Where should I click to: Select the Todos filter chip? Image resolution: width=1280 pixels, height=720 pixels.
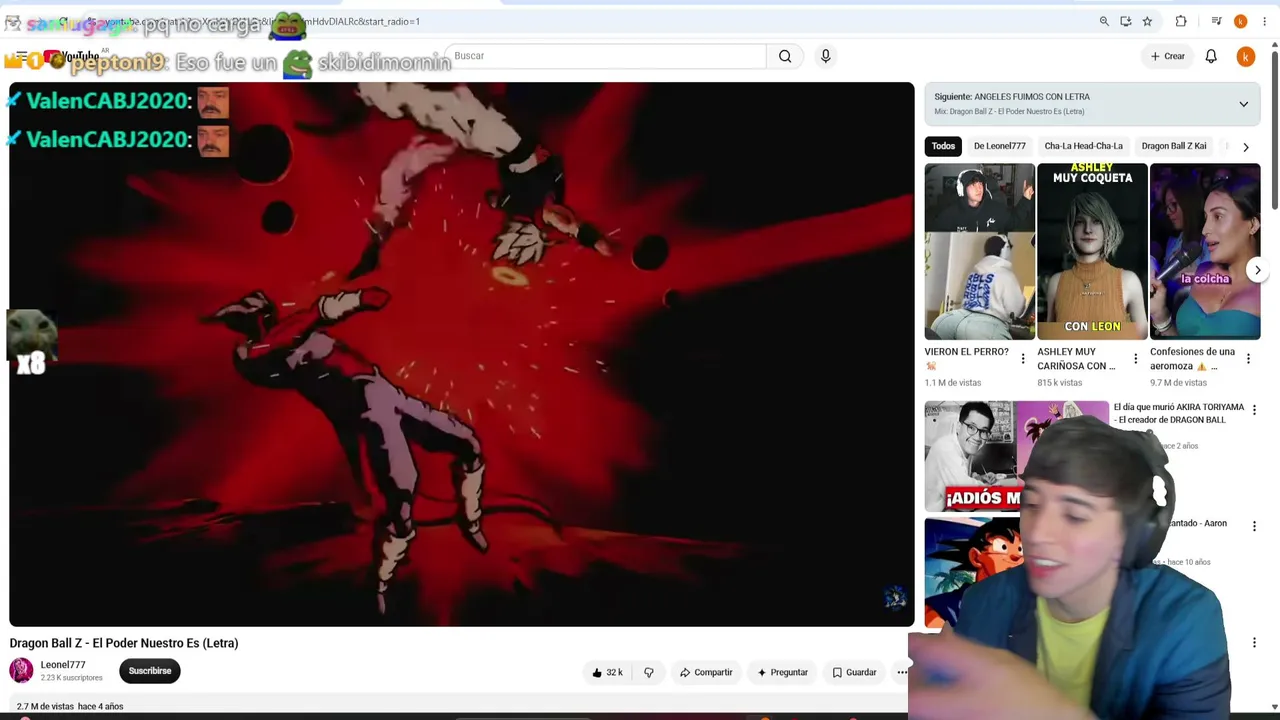(x=943, y=146)
